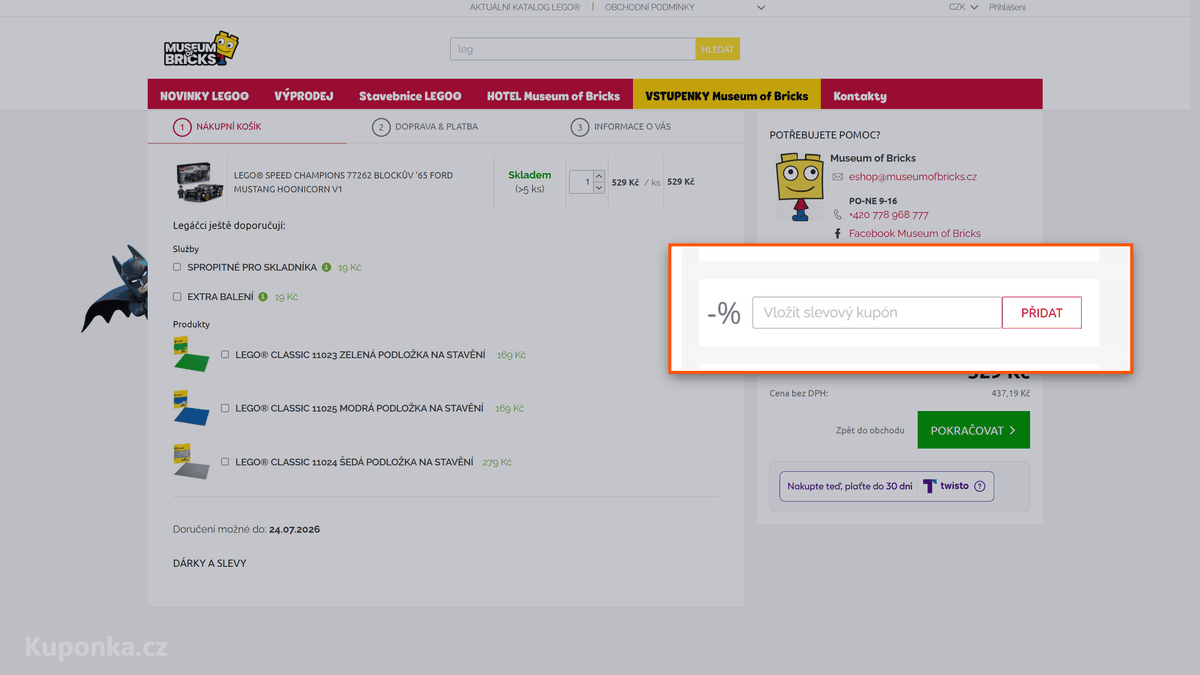Open HOTEL Museum of Bricks menu

pos(553,96)
